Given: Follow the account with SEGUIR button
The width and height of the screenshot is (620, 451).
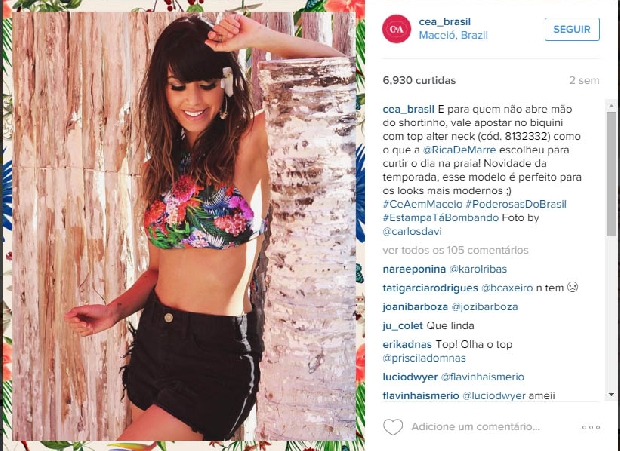Looking at the screenshot, I should click(572, 29).
